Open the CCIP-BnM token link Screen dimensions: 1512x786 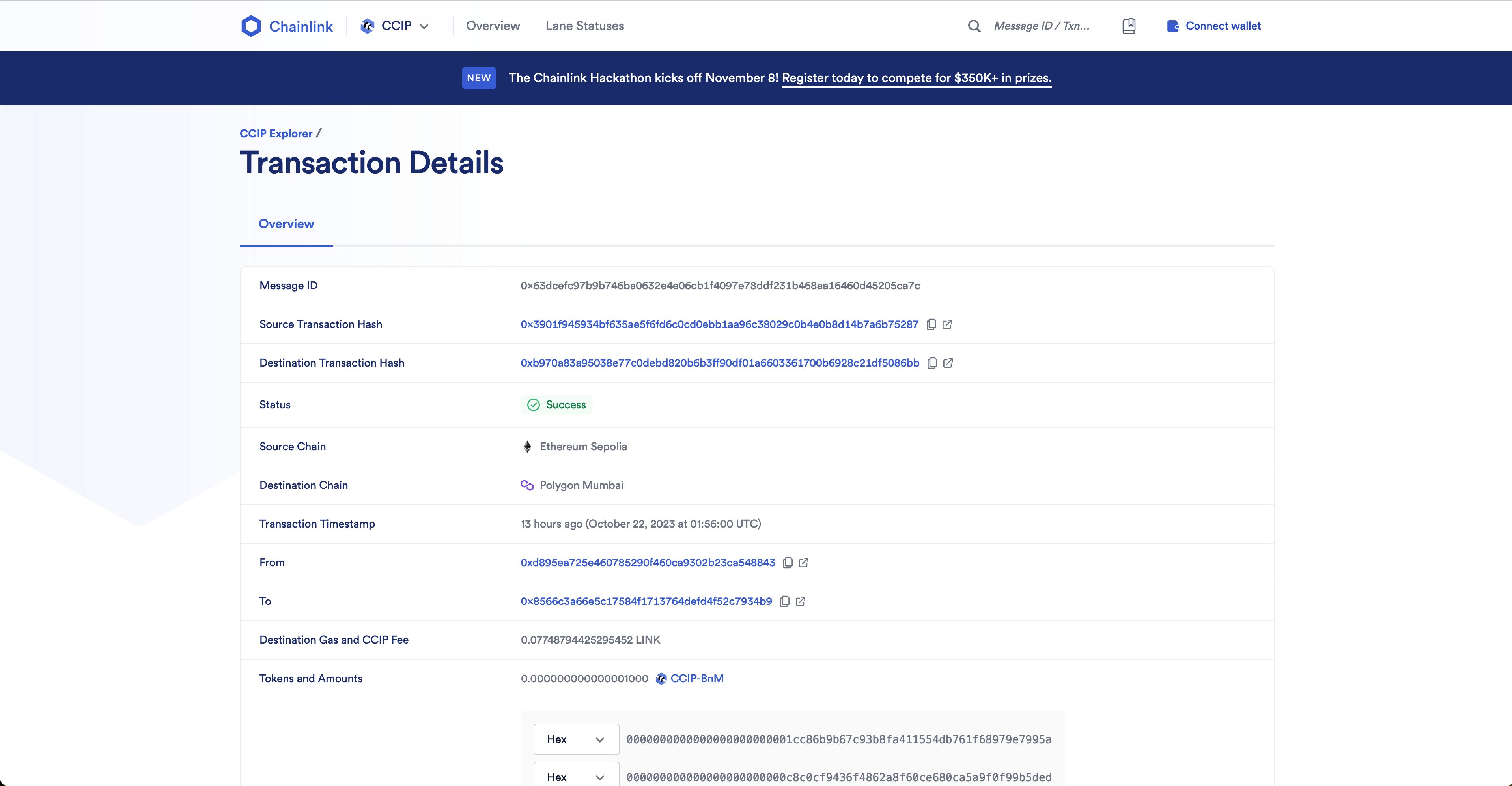tap(697, 679)
